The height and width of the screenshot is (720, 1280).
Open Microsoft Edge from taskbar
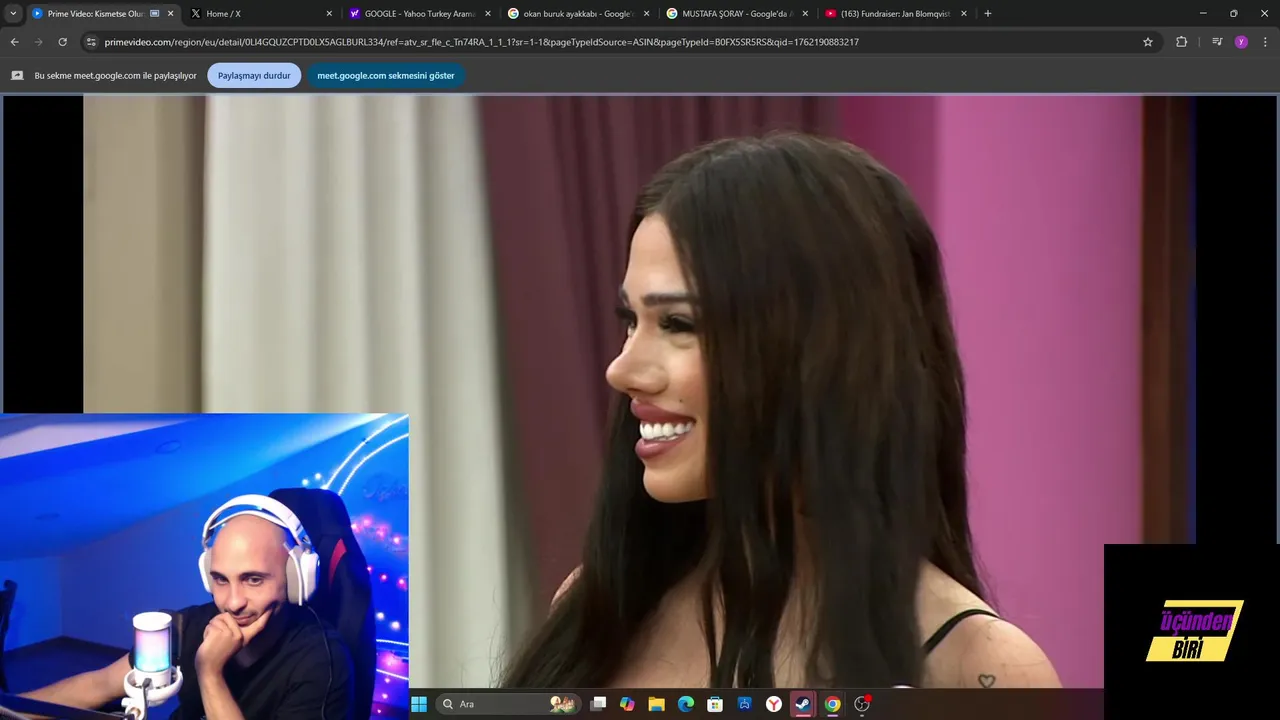[x=686, y=704]
